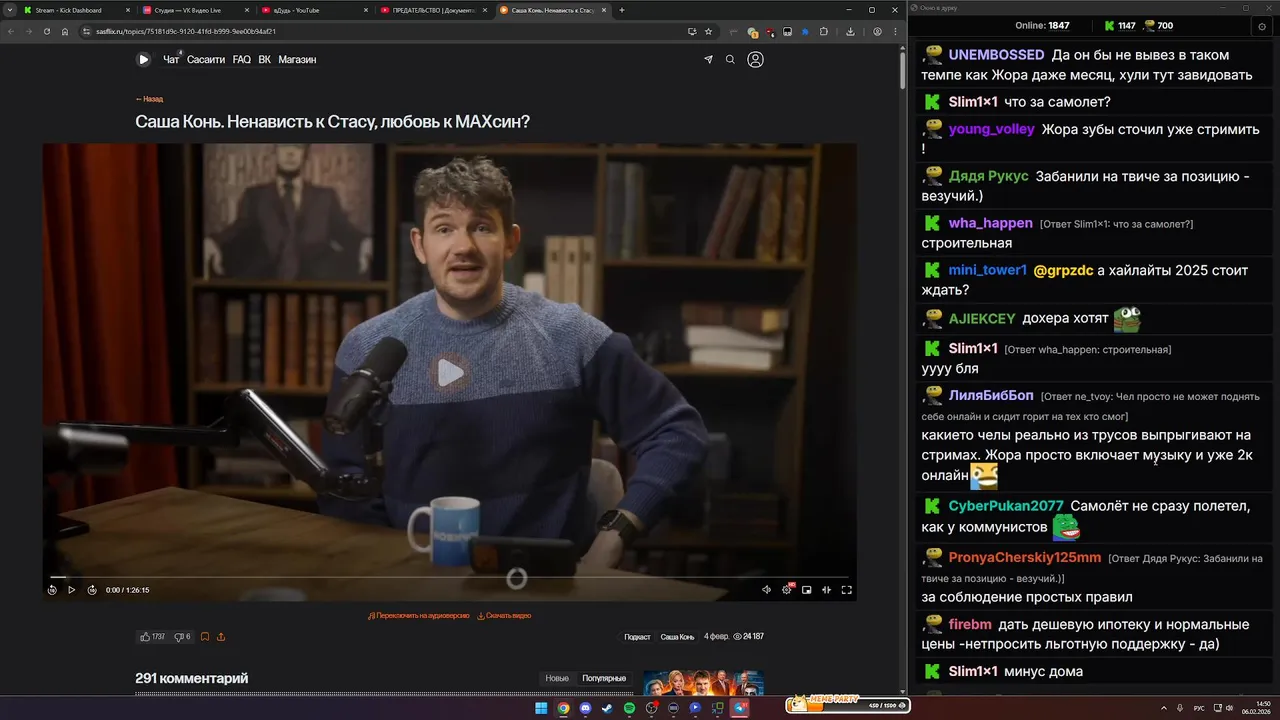The width and height of the screenshot is (1280, 720).
Task: Click the username firebm in chat
Action: click(x=970, y=624)
